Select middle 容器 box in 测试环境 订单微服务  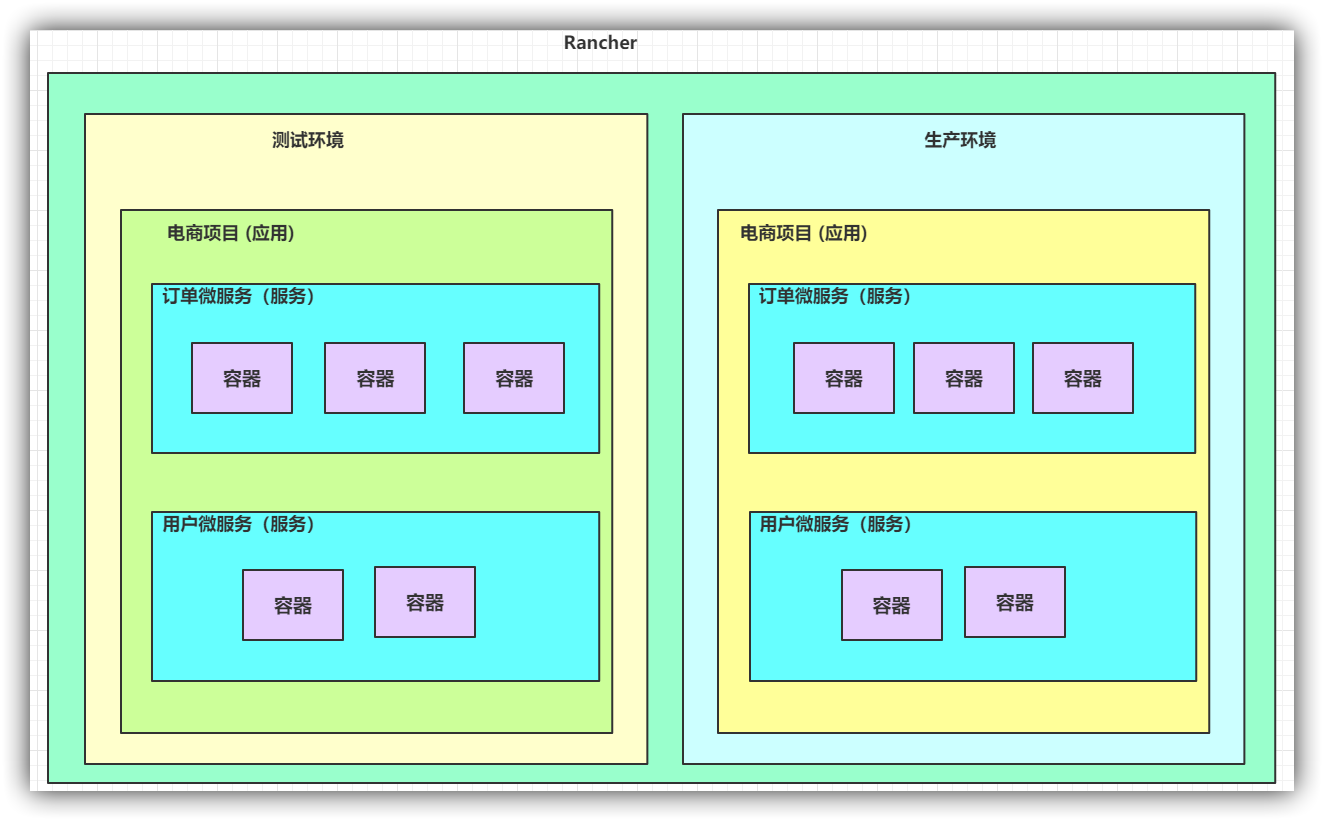pyautogui.click(x=375, y=378)
